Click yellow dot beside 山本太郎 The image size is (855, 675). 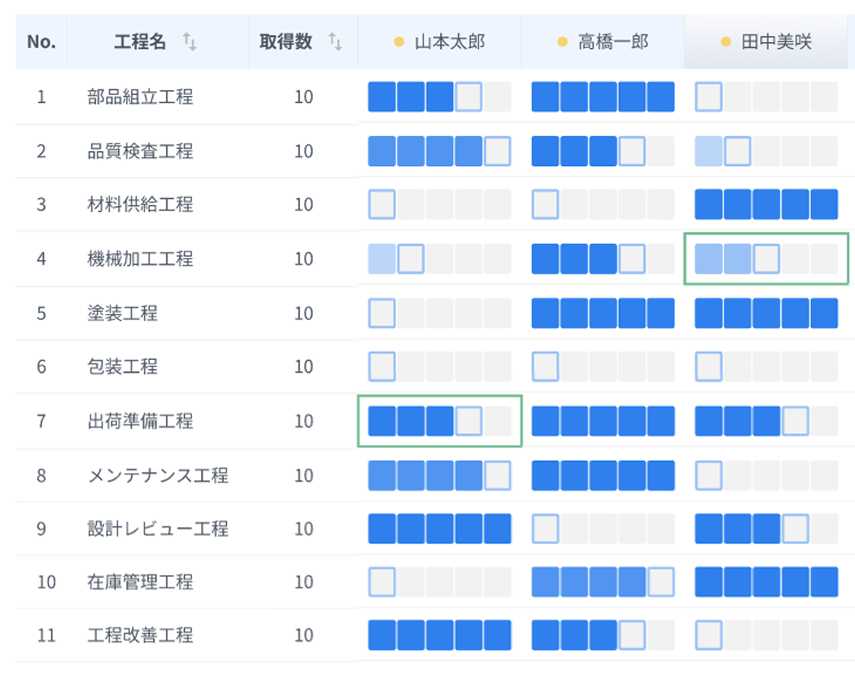399,42
